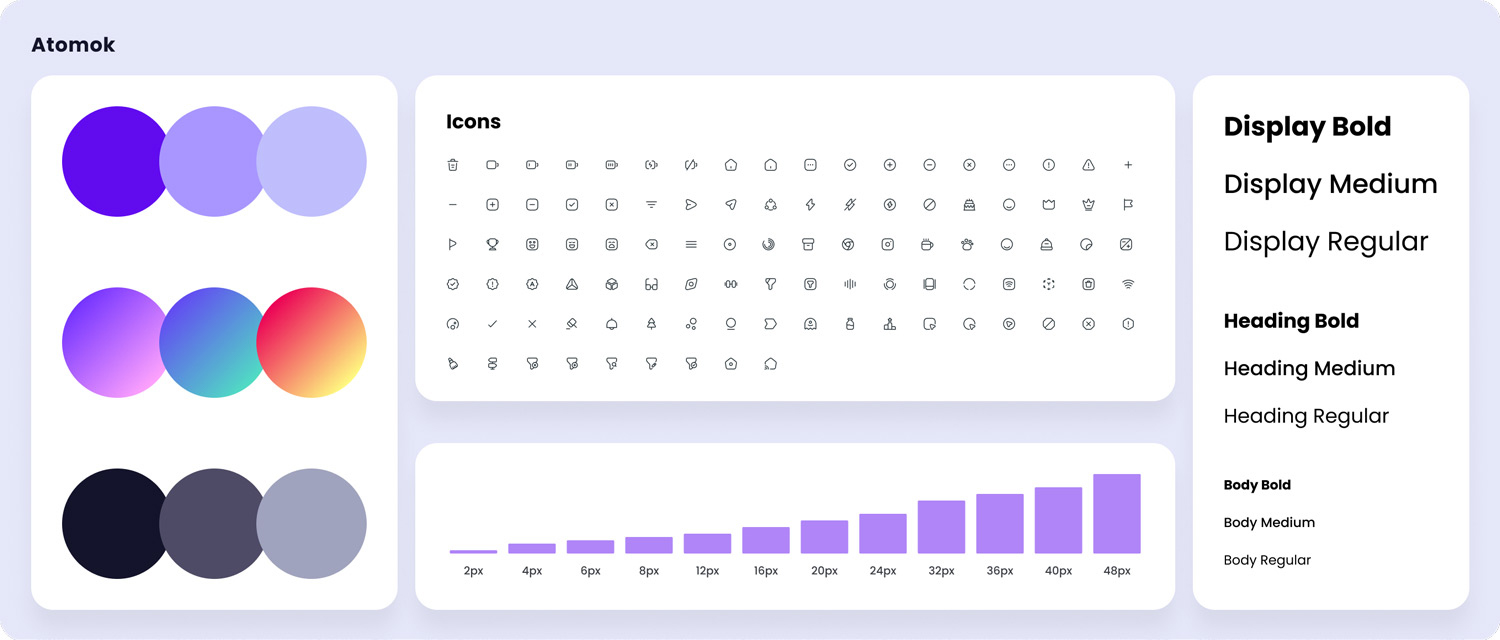Select the coffee mug icon
Image resolution: width=1500 pixels, height=640 pixels.
click(929, 244)
